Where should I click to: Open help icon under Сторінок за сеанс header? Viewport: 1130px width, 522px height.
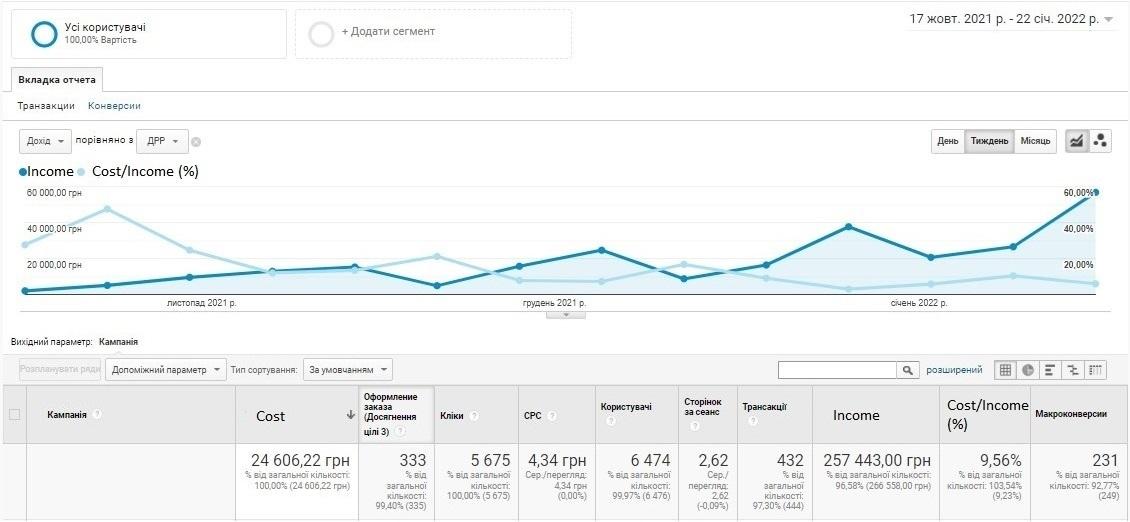click(x=695, y=426)
